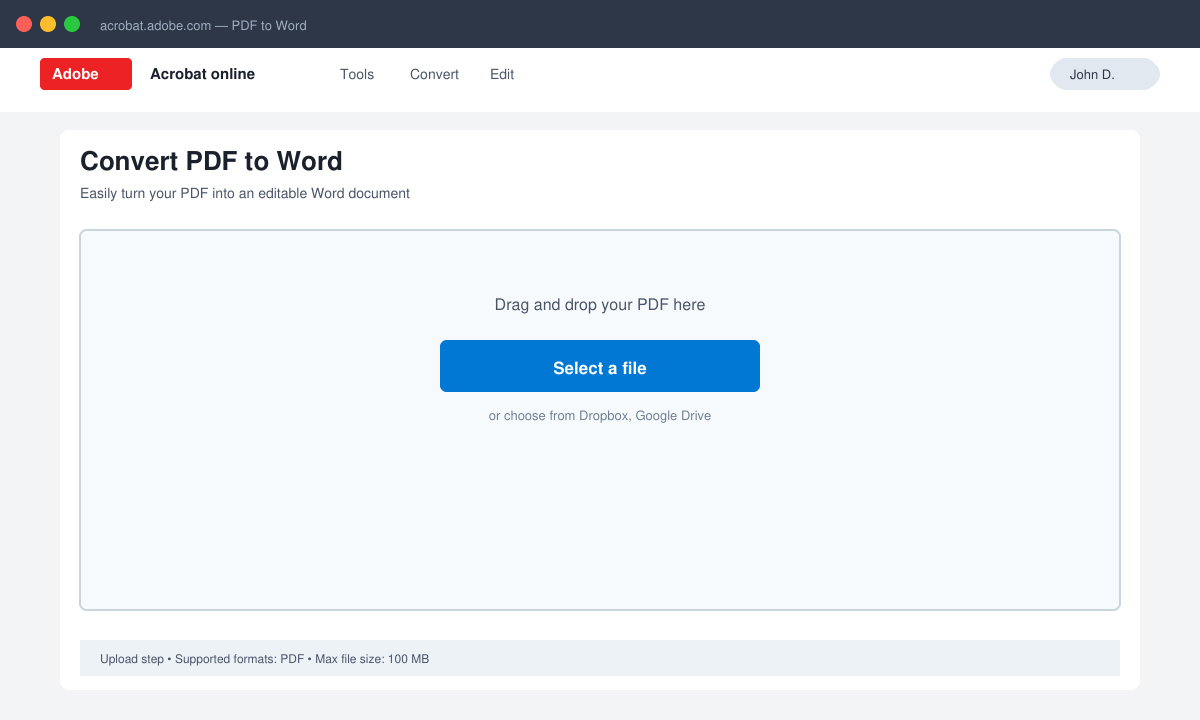This screenshot has height=720, width=1200.
Task: Click the PDF drag and drop area
Action: point(600,420)
